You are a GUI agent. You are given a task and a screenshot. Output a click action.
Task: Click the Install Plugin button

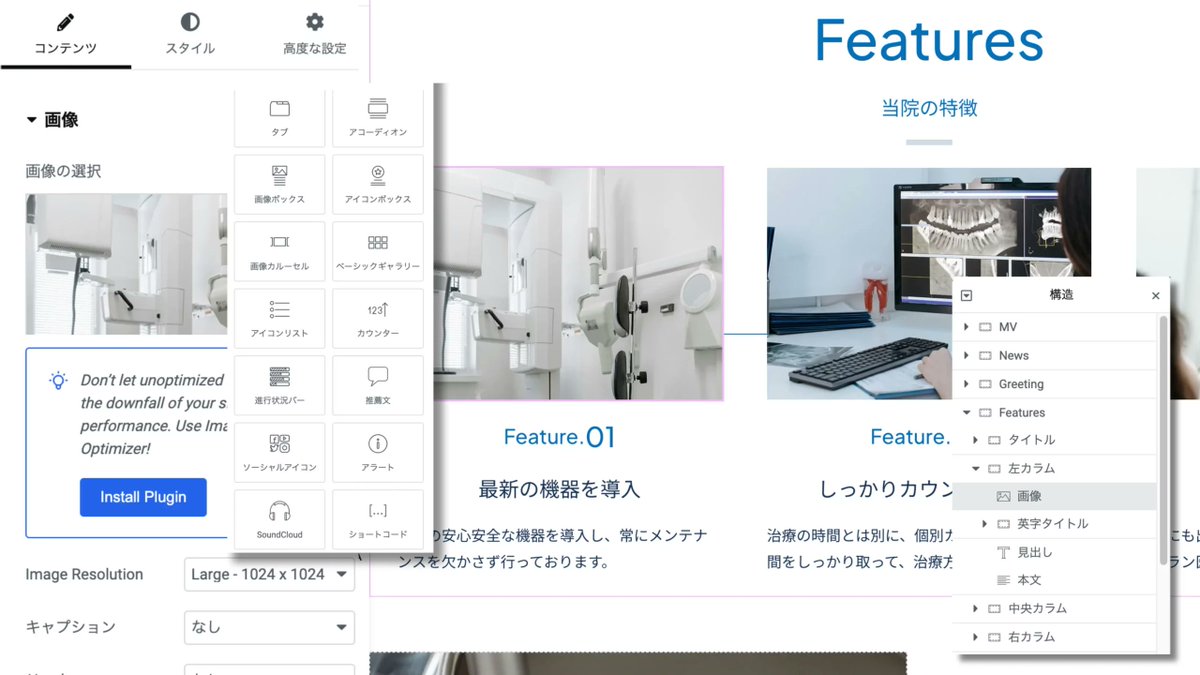pyautogui.click(x=143, y=497)
